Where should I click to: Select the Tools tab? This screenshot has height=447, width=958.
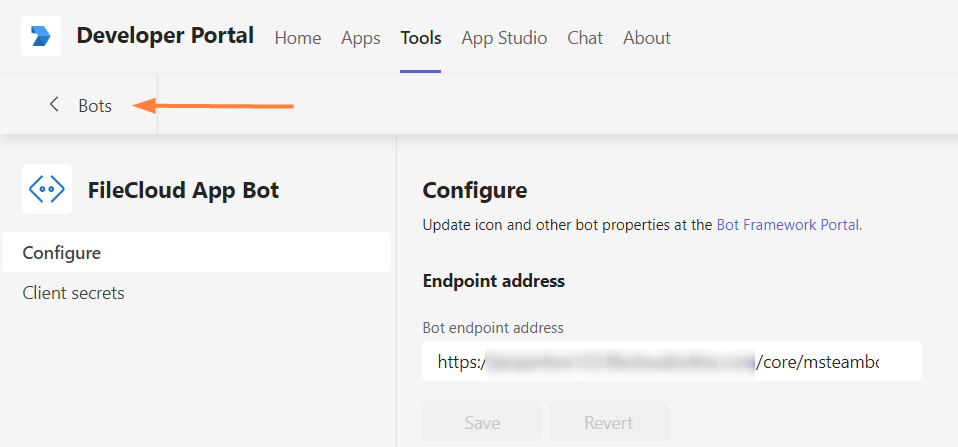point(421,38)
